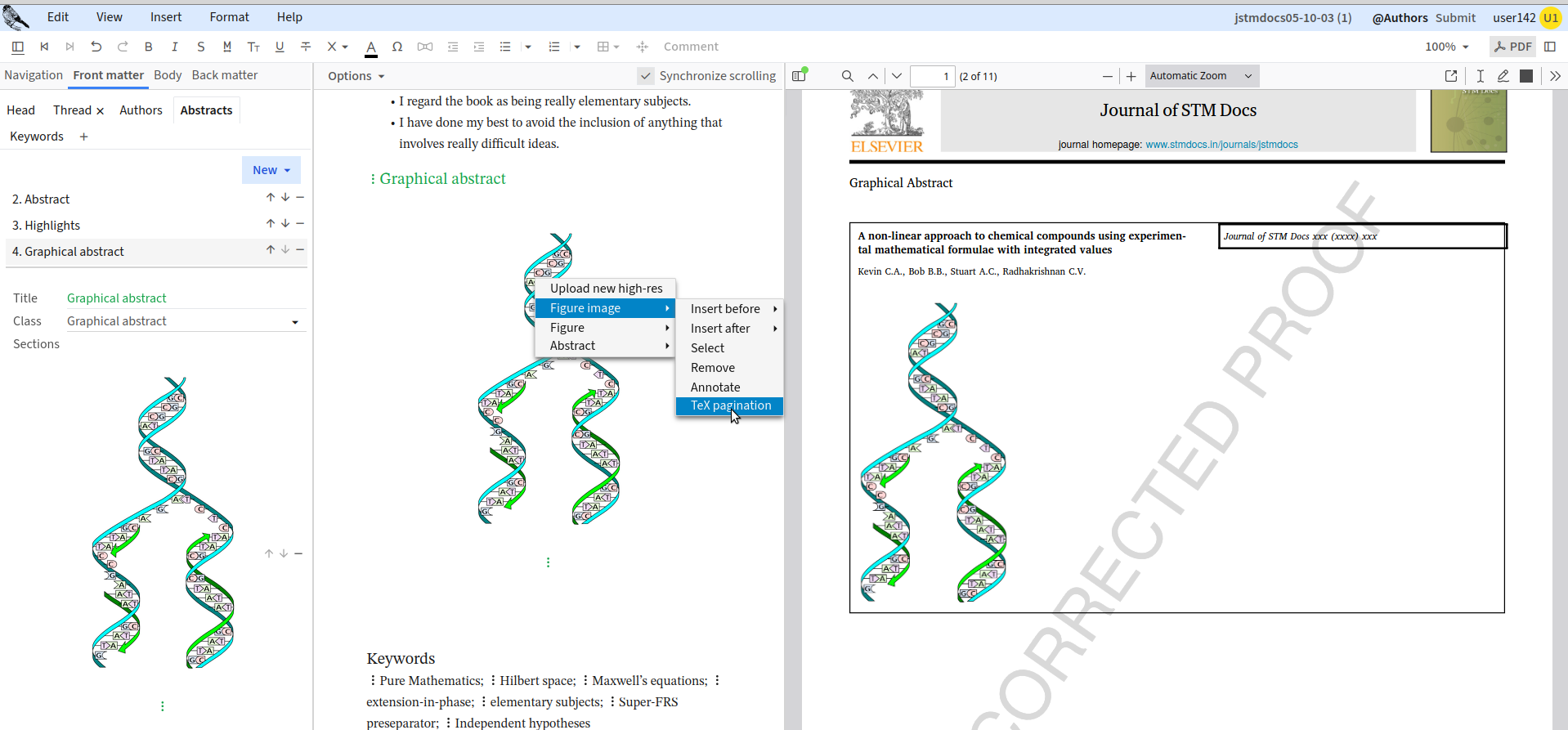Image resolution: width=1568 pixels, height=730 pixels.
Task: Apply bold formatting from toolbar
Action: (148, 47)
